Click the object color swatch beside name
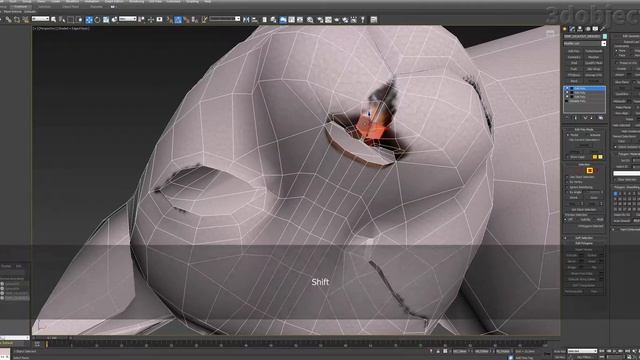Viewport: 640px width, 360px height. (605, 36)
